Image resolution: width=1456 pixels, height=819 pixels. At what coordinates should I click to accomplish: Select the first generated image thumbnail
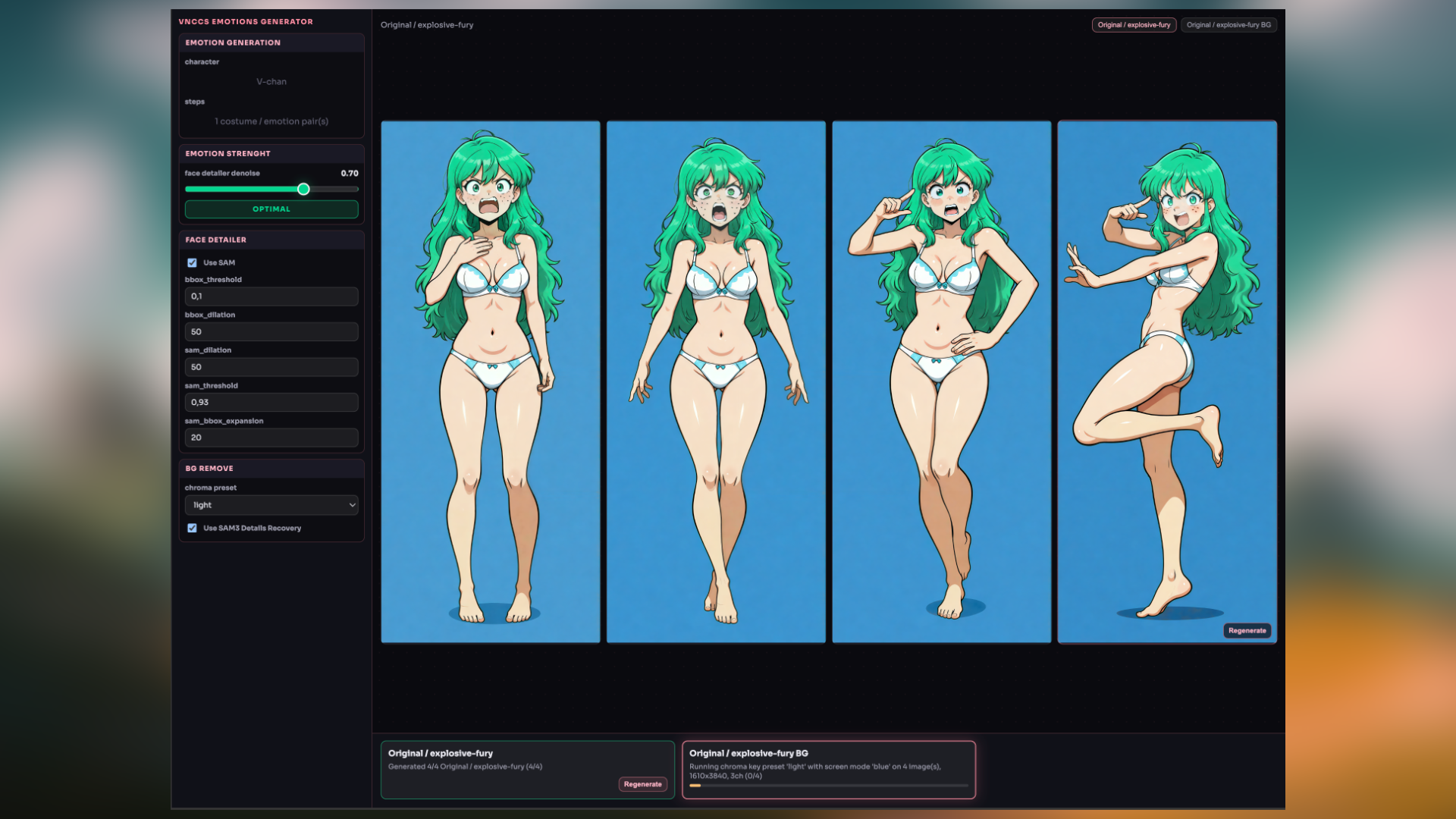point(491,382)
